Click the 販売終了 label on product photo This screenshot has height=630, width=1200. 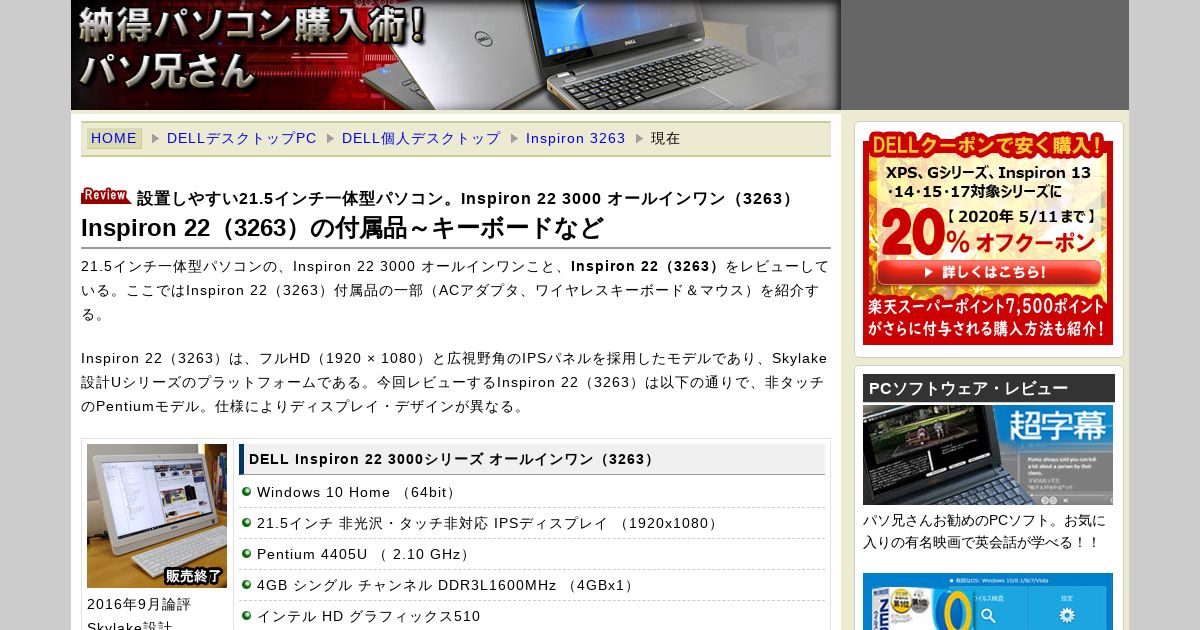pos(194,576)
